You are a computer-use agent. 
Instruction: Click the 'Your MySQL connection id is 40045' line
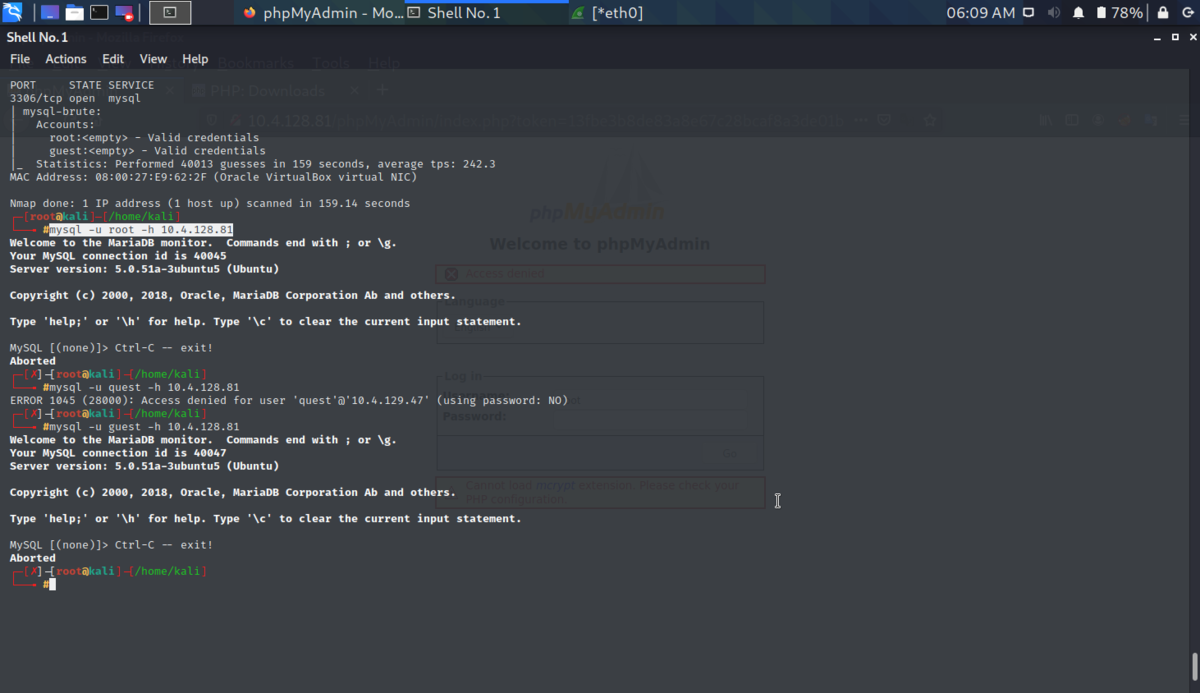(118, 256)
